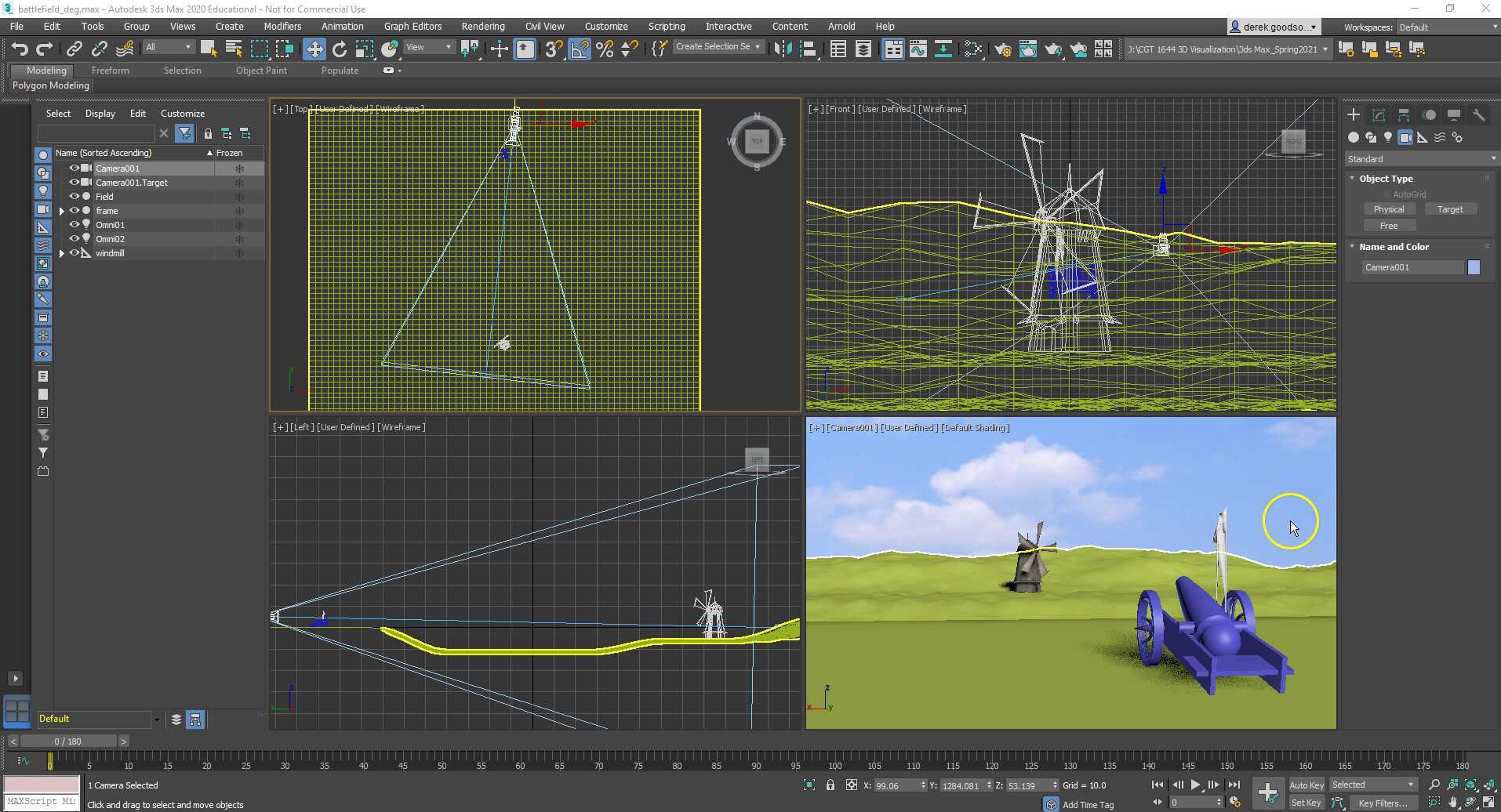
Task: Open the Rendering menu
Action: click(x=482, y=26)
